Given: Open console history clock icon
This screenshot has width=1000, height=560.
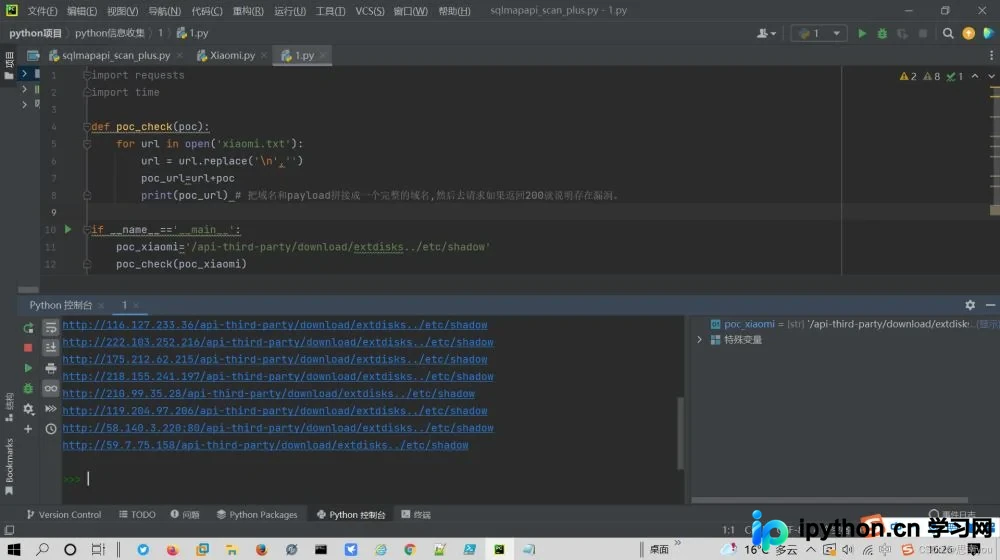Looking at the screenshot, I should point(50,429).
